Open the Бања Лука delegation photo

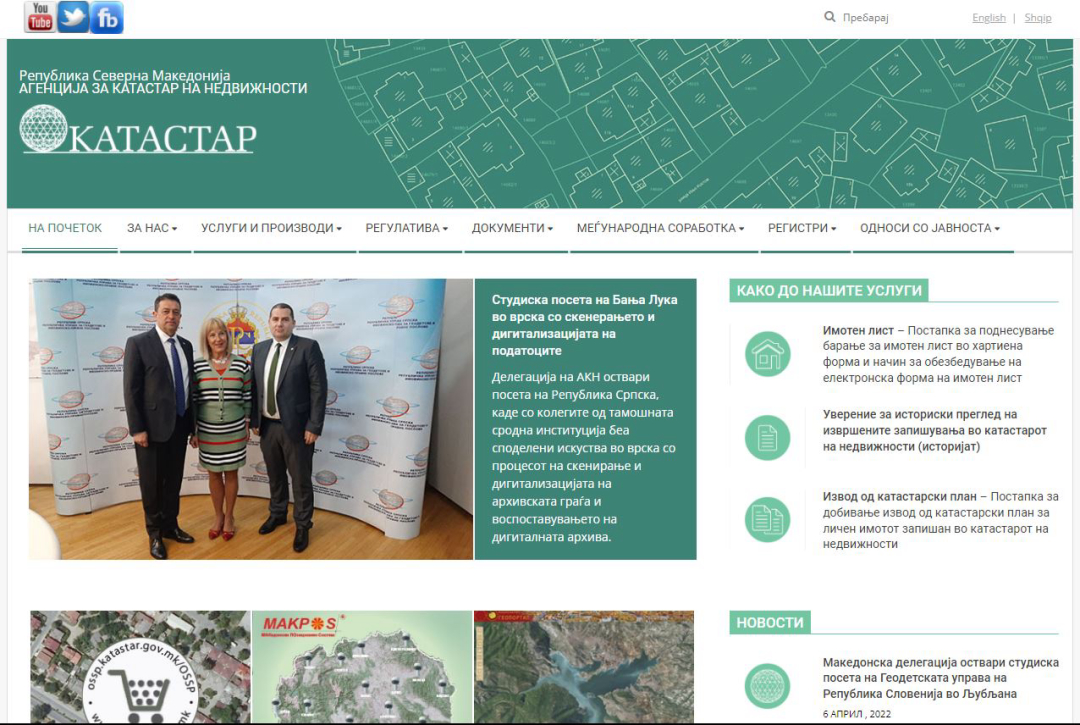(251, 419)
